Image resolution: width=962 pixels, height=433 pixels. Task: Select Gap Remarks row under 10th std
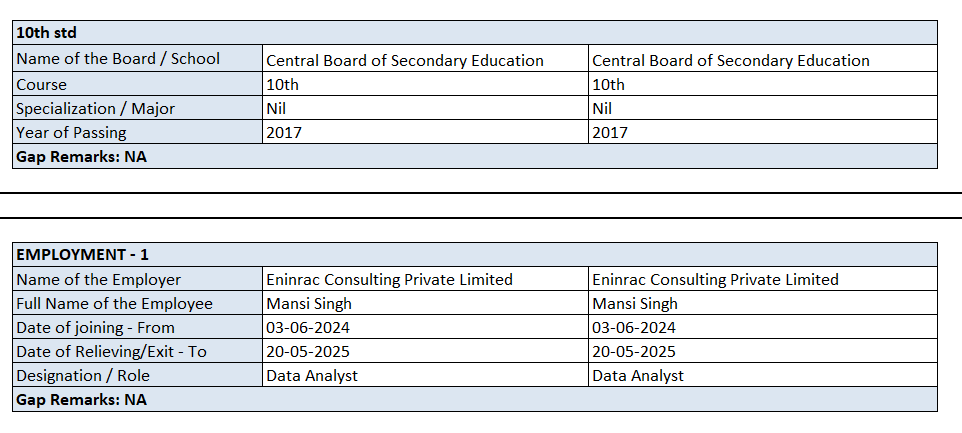[82, 156]
